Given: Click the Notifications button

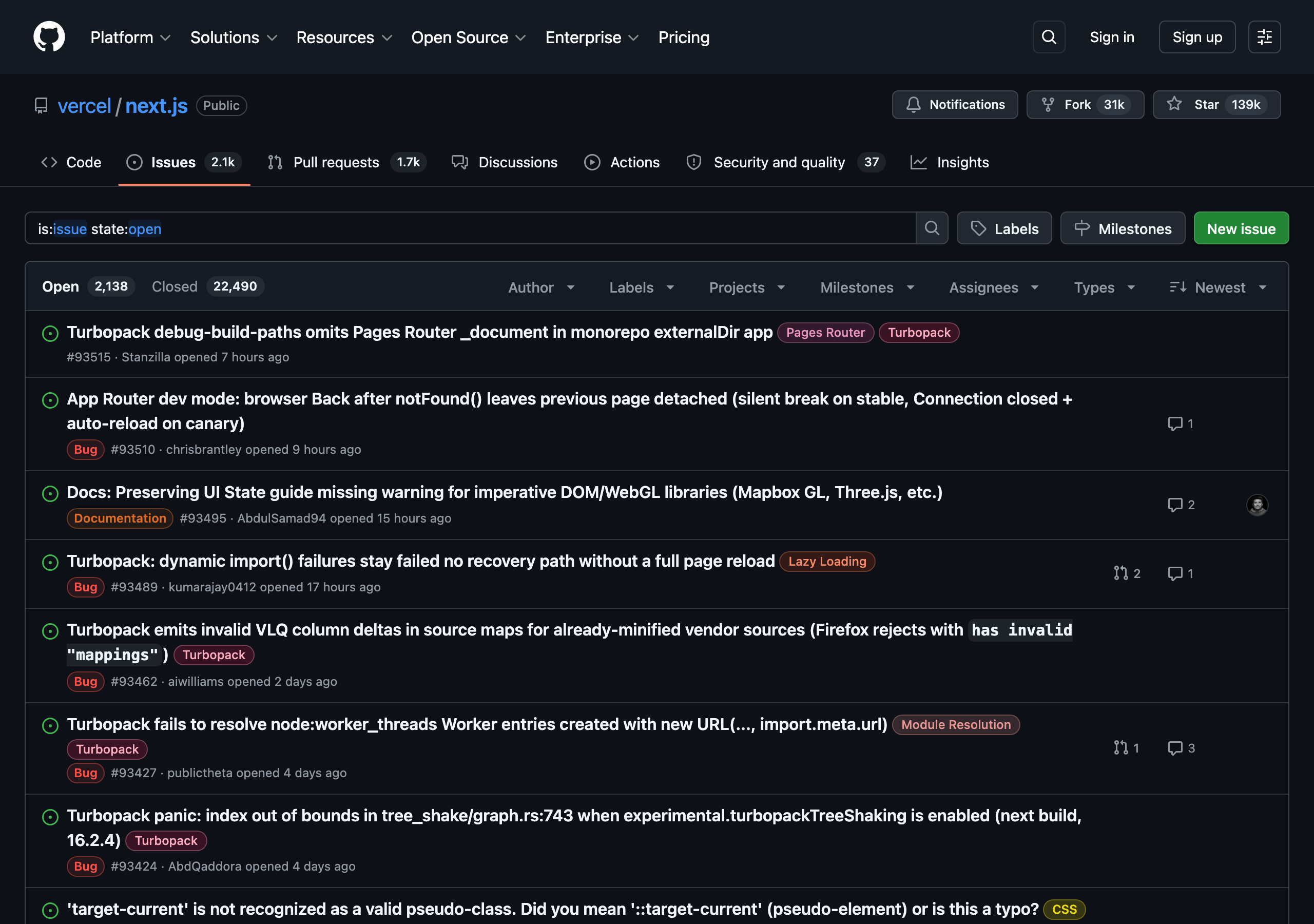Looking at the screenshot, I should [x=955, y=105].
